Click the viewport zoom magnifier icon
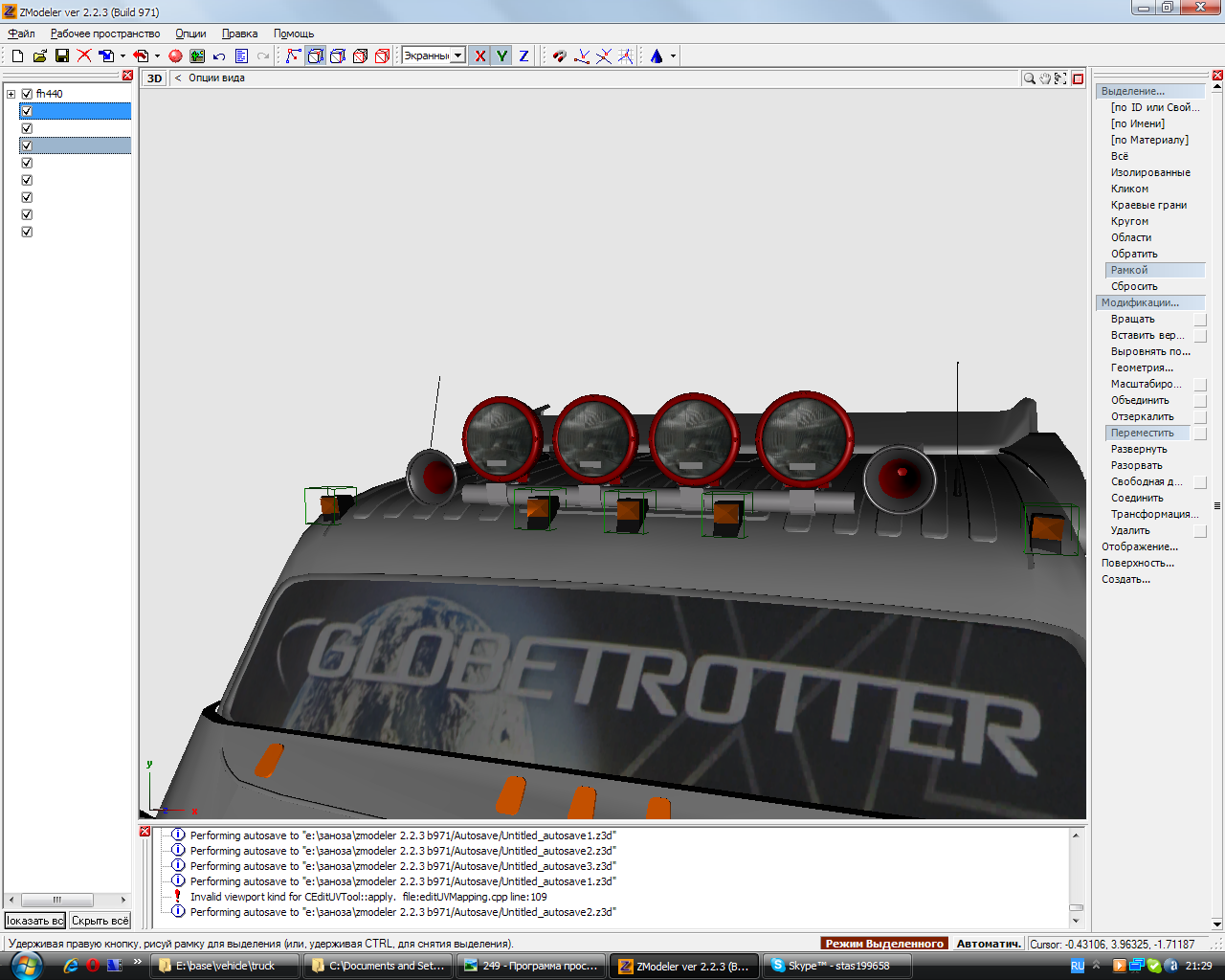This screenshot has width=1225, height=980. pos(1029,78)
